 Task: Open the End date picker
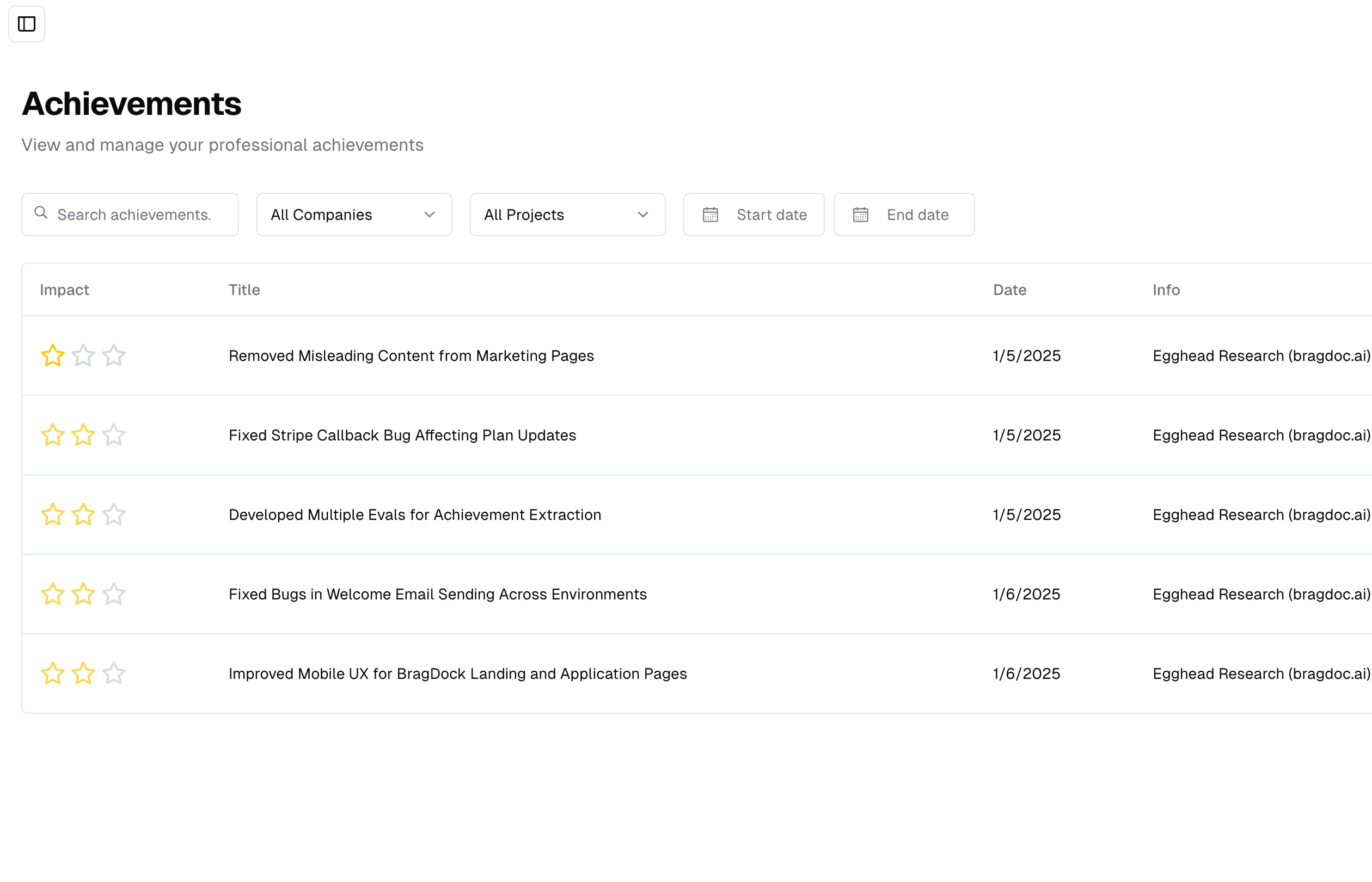(904, 215)
